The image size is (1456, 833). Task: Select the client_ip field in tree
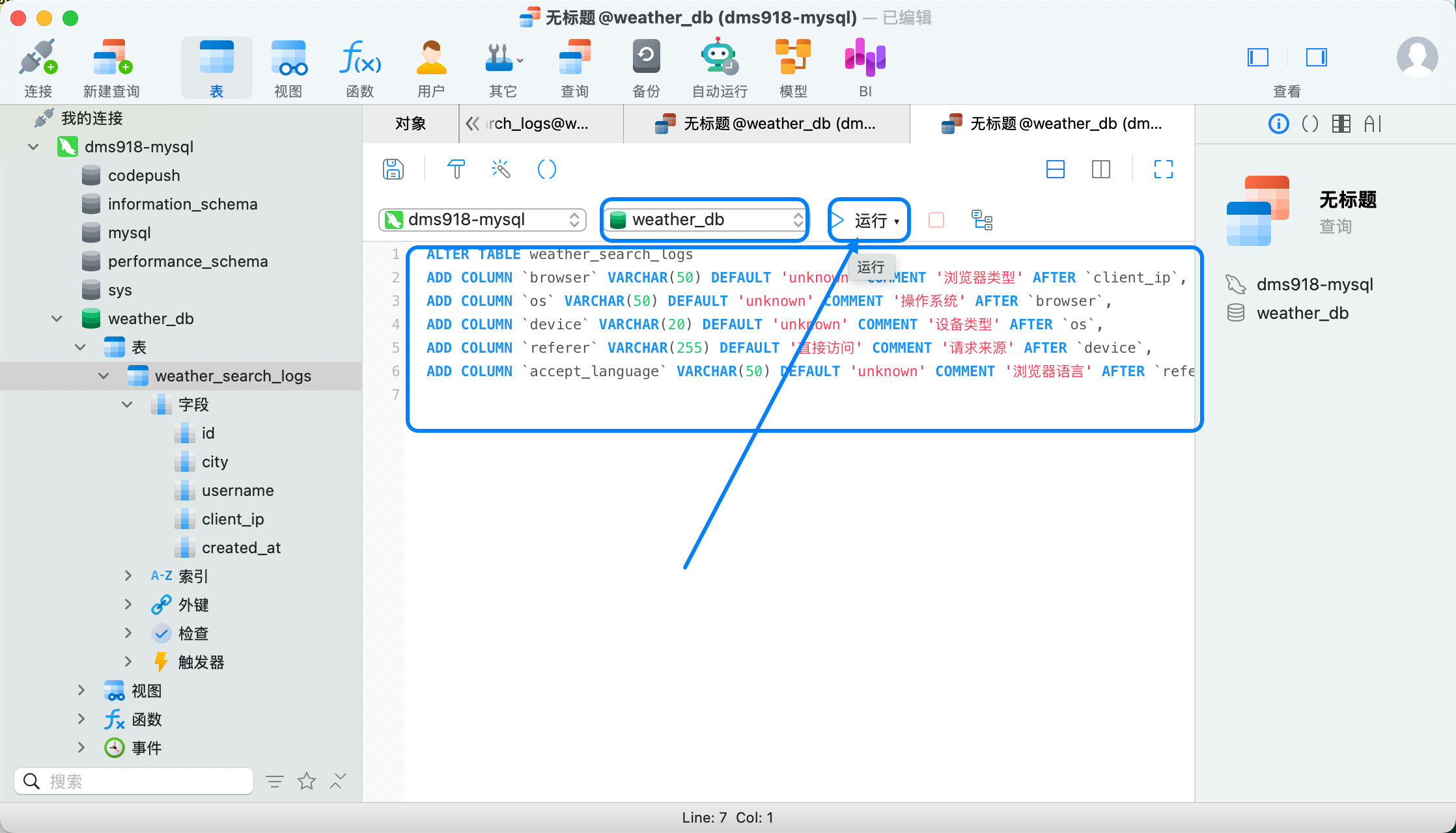pyautogui.click(x=232, y=519)
